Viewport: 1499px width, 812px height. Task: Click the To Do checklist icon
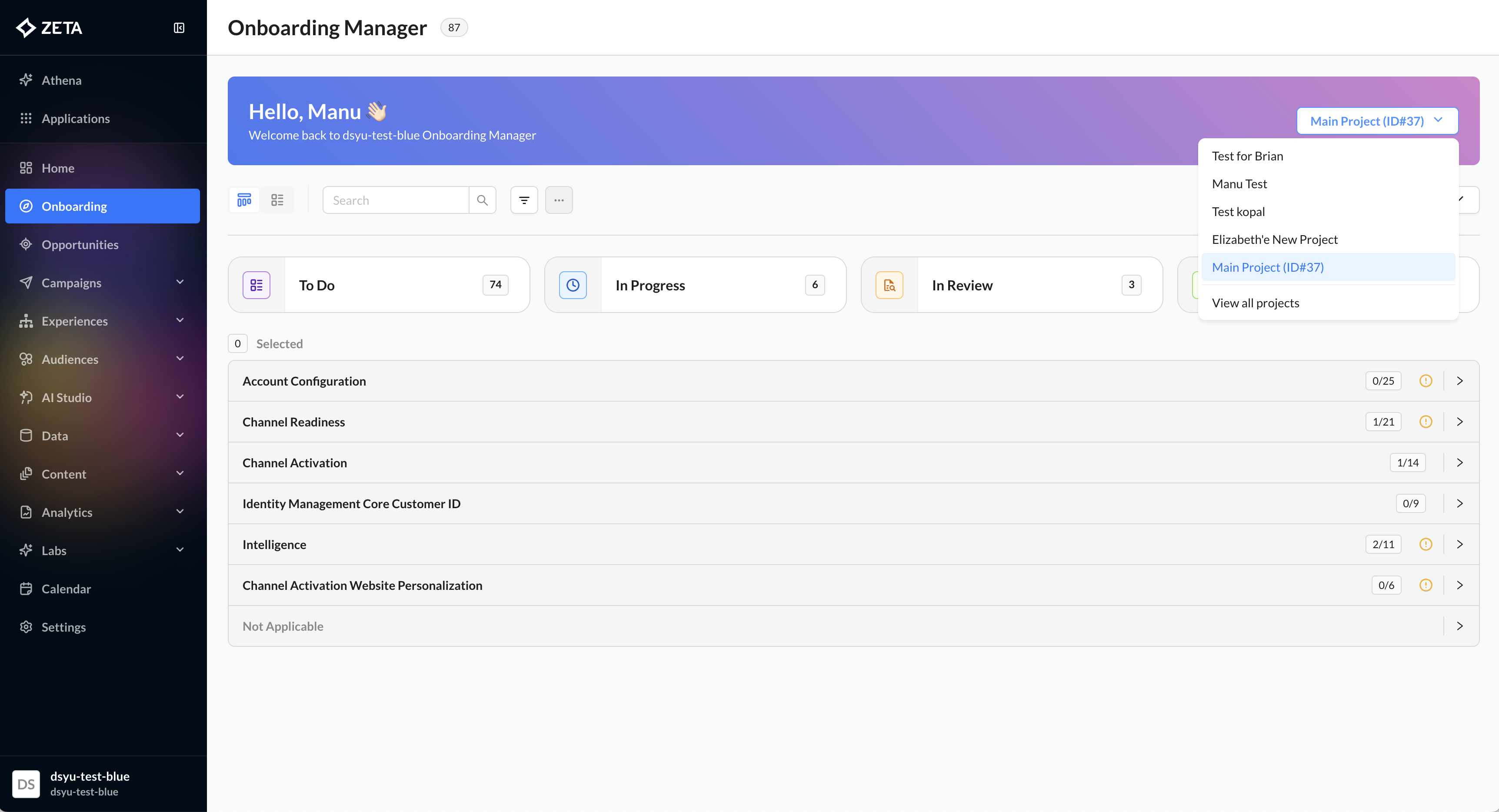click(256, 285)
